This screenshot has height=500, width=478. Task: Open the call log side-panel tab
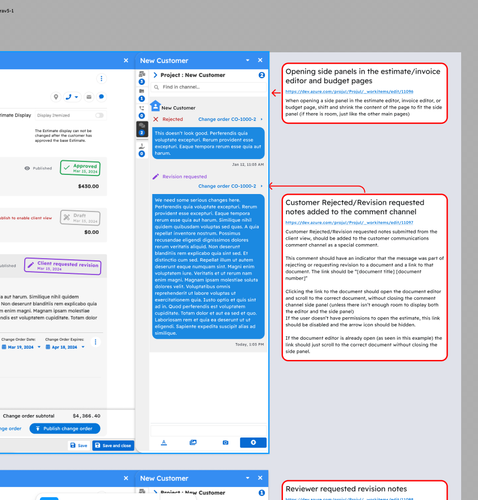[142, 112]
